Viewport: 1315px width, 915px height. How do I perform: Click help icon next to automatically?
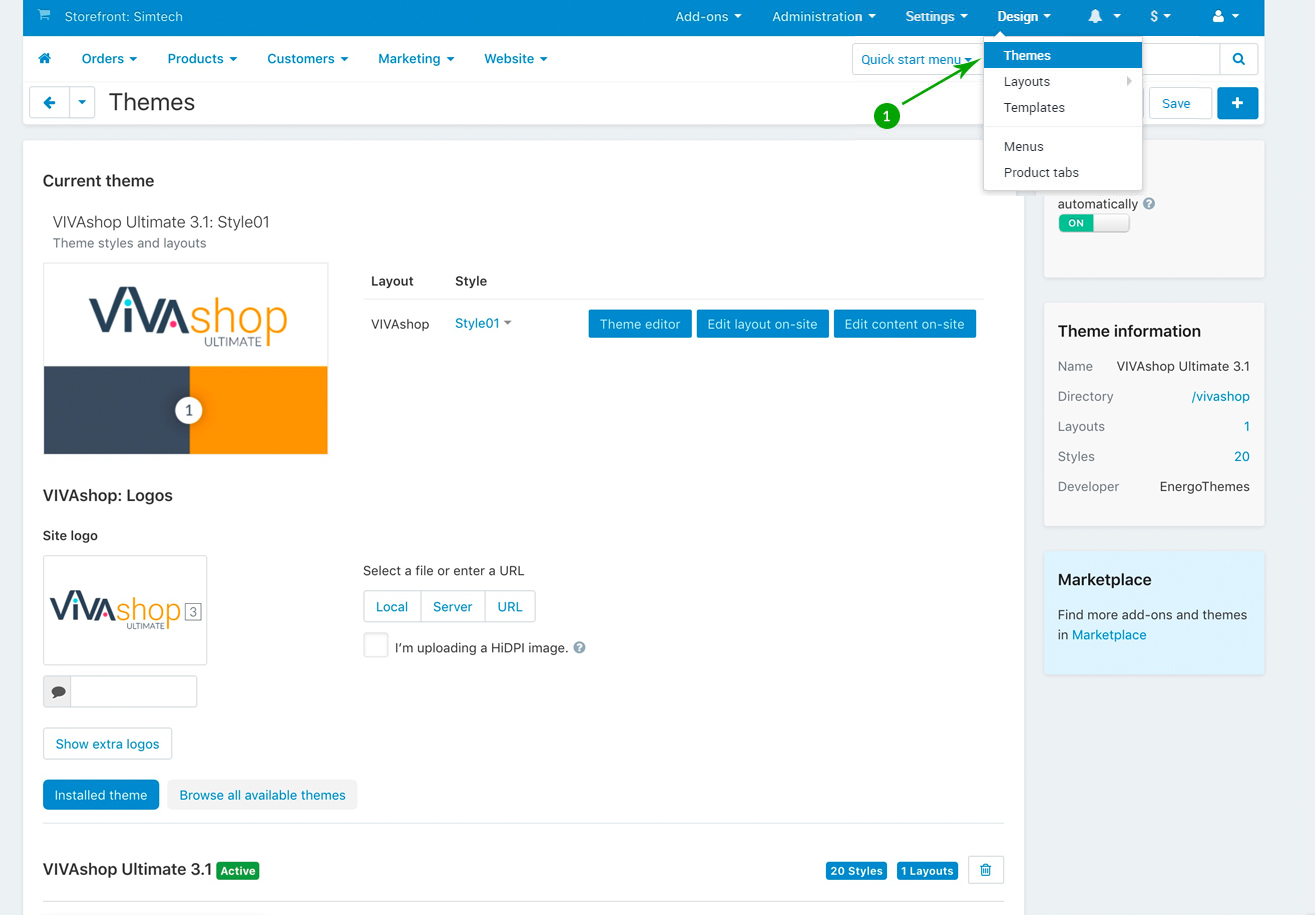tap(1149, 203)
